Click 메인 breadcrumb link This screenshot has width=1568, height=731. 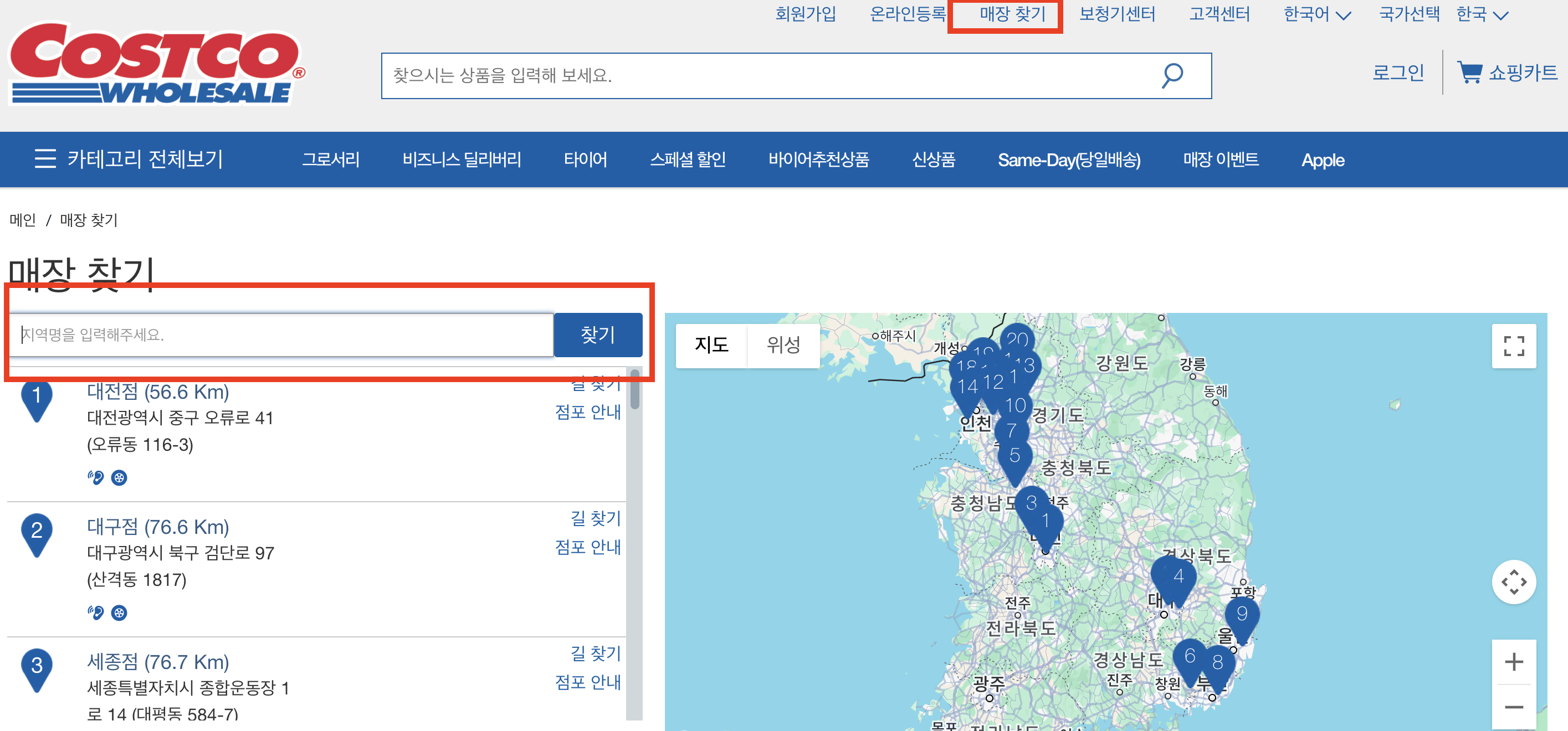click(23, 220)
